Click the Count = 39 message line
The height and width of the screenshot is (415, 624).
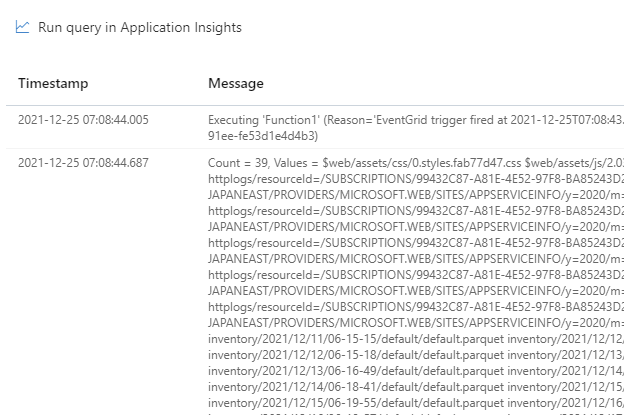(416, 163)
